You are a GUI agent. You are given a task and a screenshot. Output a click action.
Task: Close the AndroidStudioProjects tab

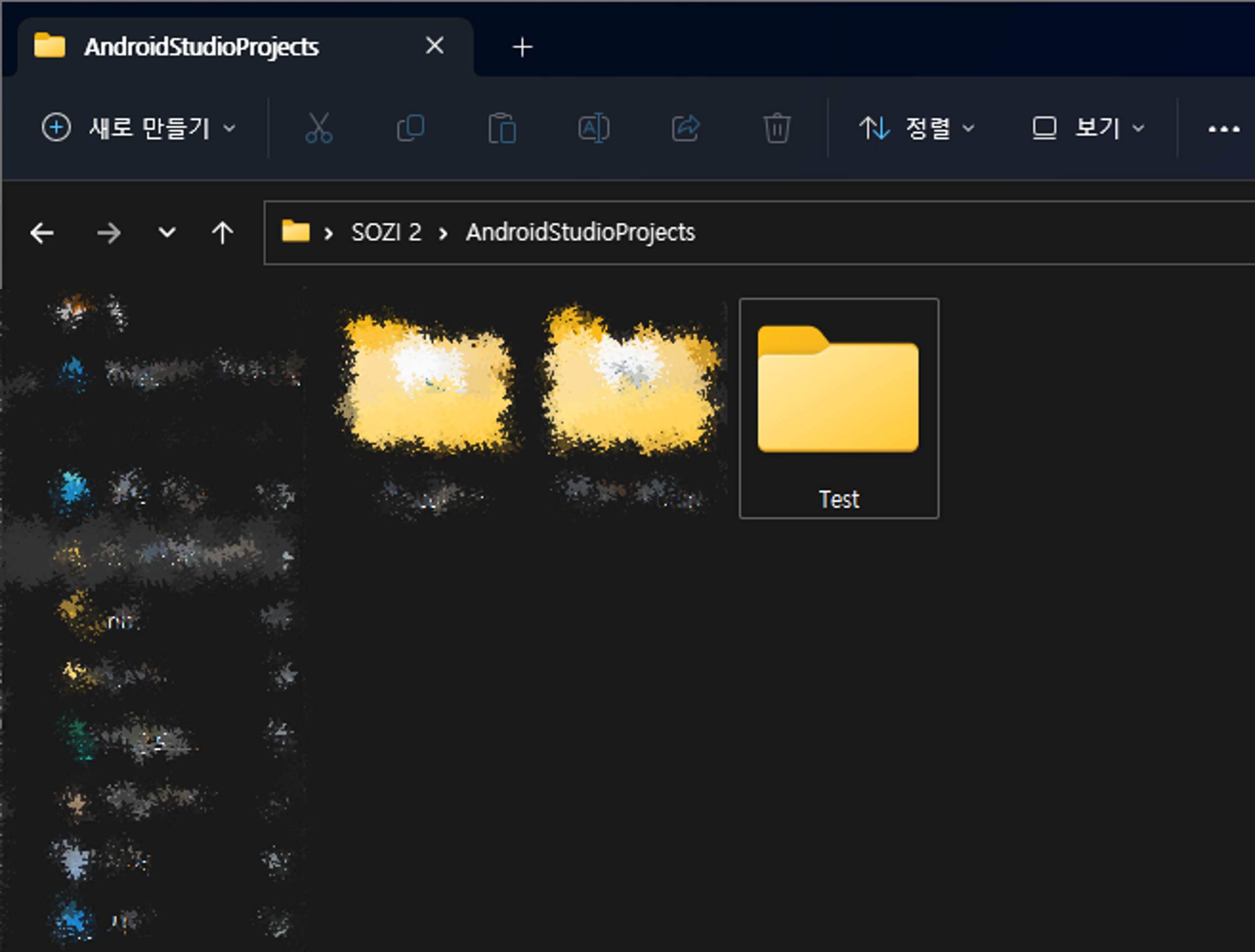click(x=435, y=45)
